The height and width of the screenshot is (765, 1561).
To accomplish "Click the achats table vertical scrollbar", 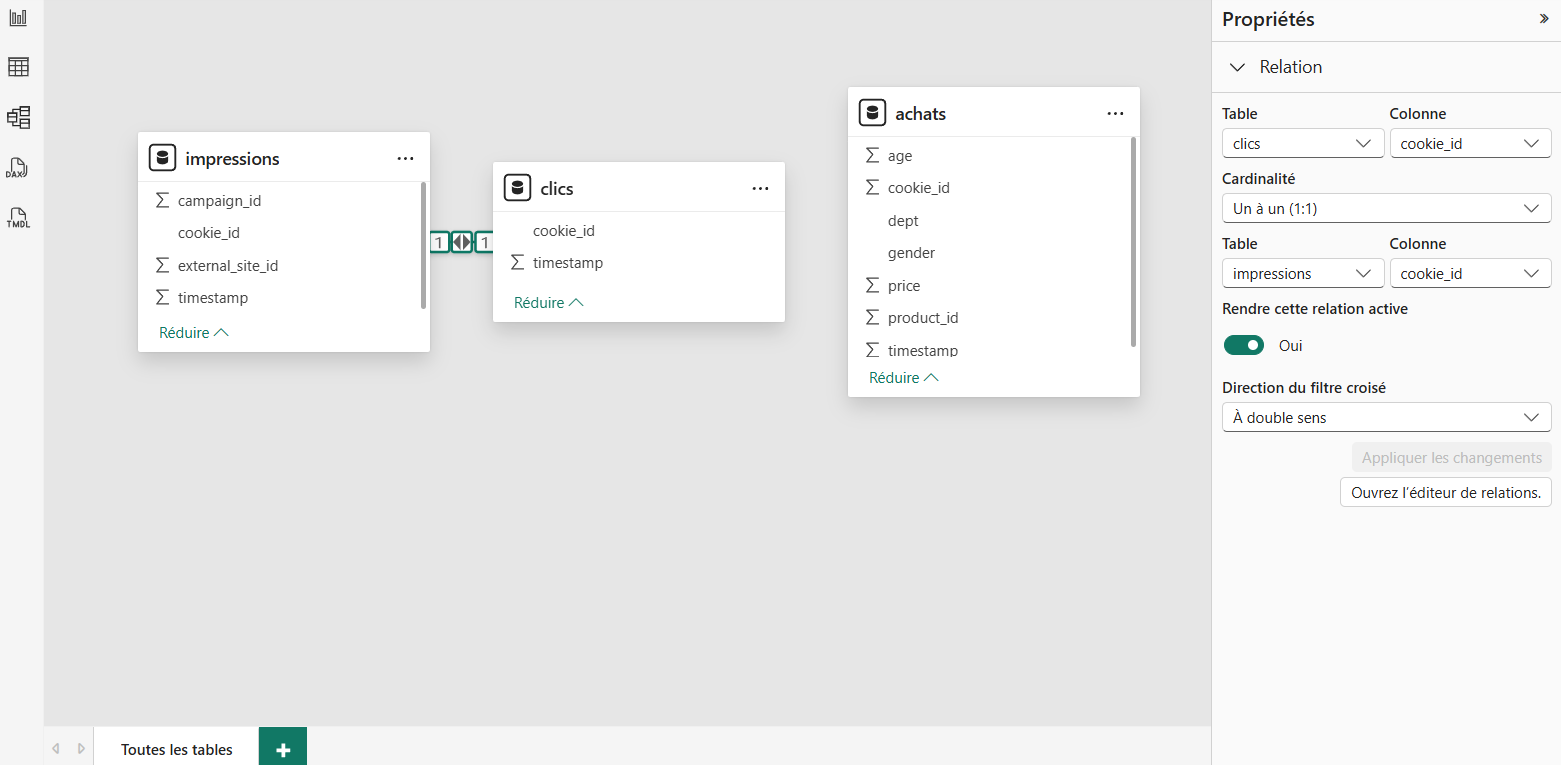I will pyautogui.click(x=1133, y=240).
